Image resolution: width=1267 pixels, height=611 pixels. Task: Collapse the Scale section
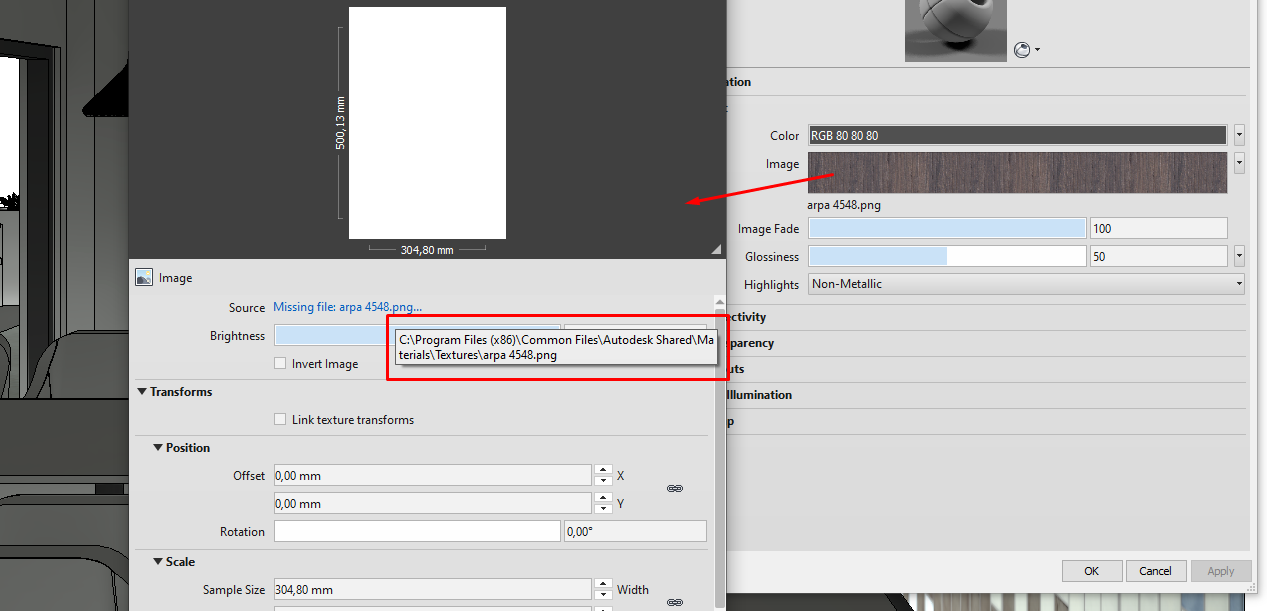(x=157, y=562)
